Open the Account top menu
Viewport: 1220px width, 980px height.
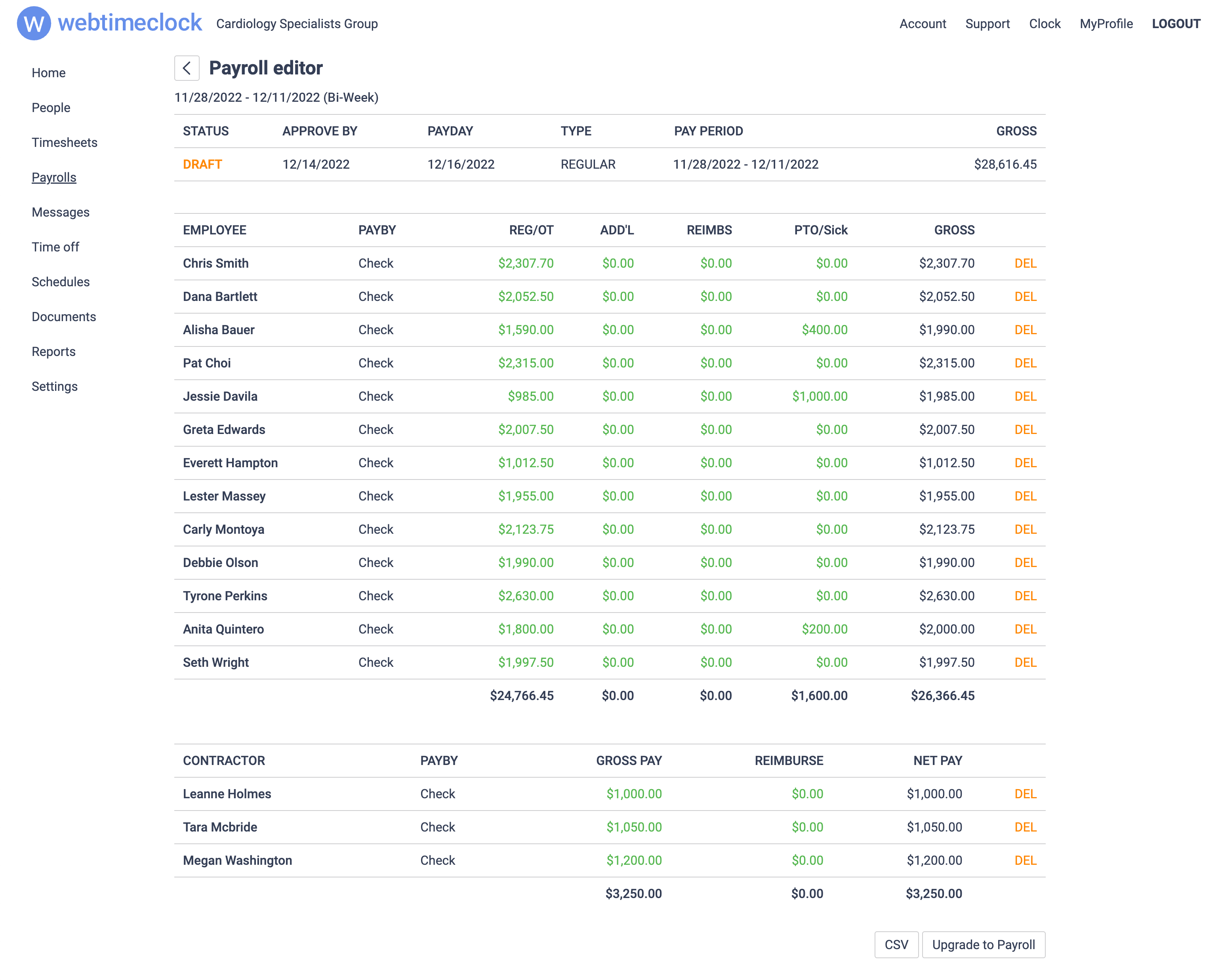(923, 24)
